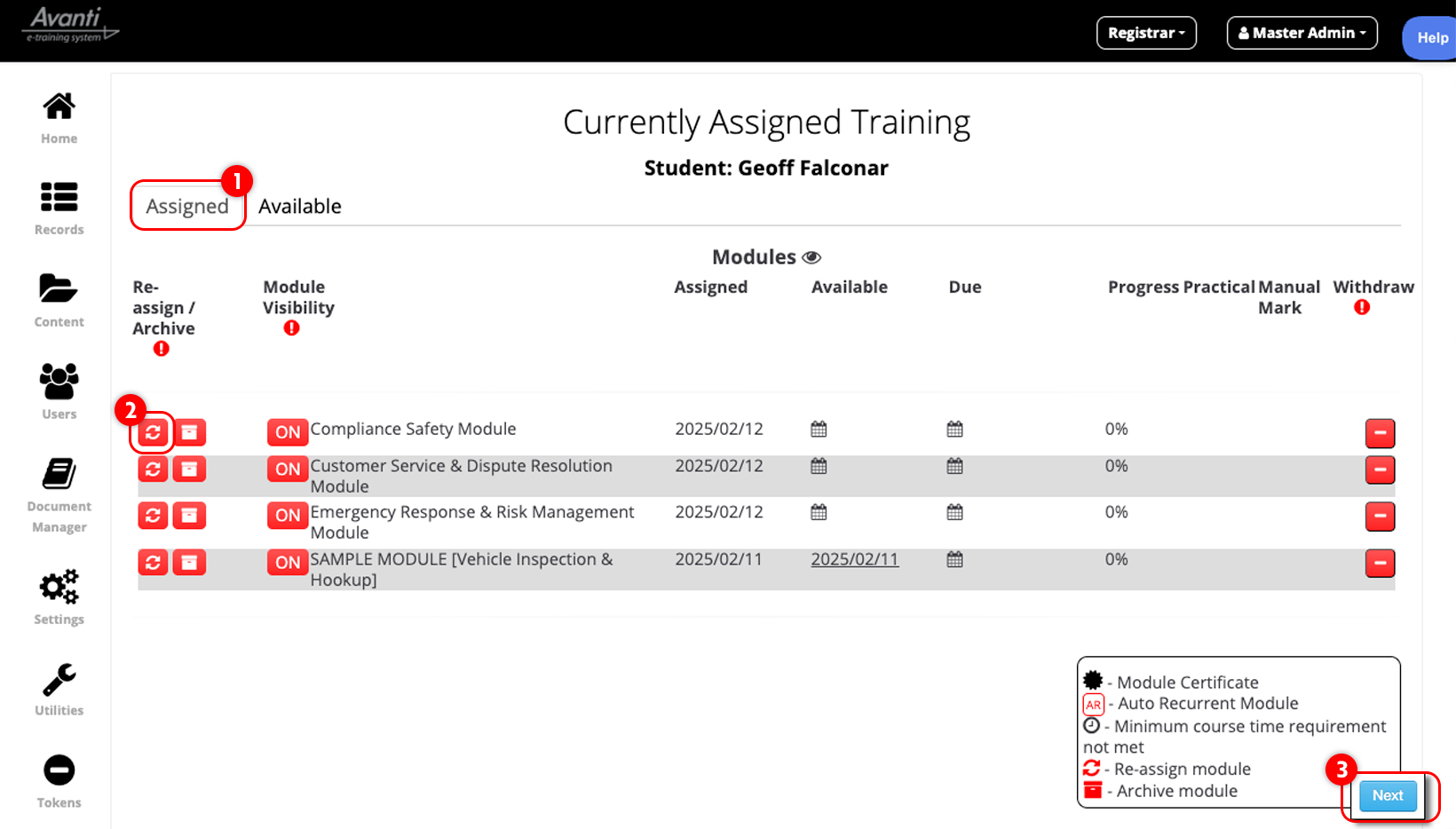Viewport: 1456px width, 829px height.
Task: Open the Master Admin dropdown menu
Action: pos(1302,33)
